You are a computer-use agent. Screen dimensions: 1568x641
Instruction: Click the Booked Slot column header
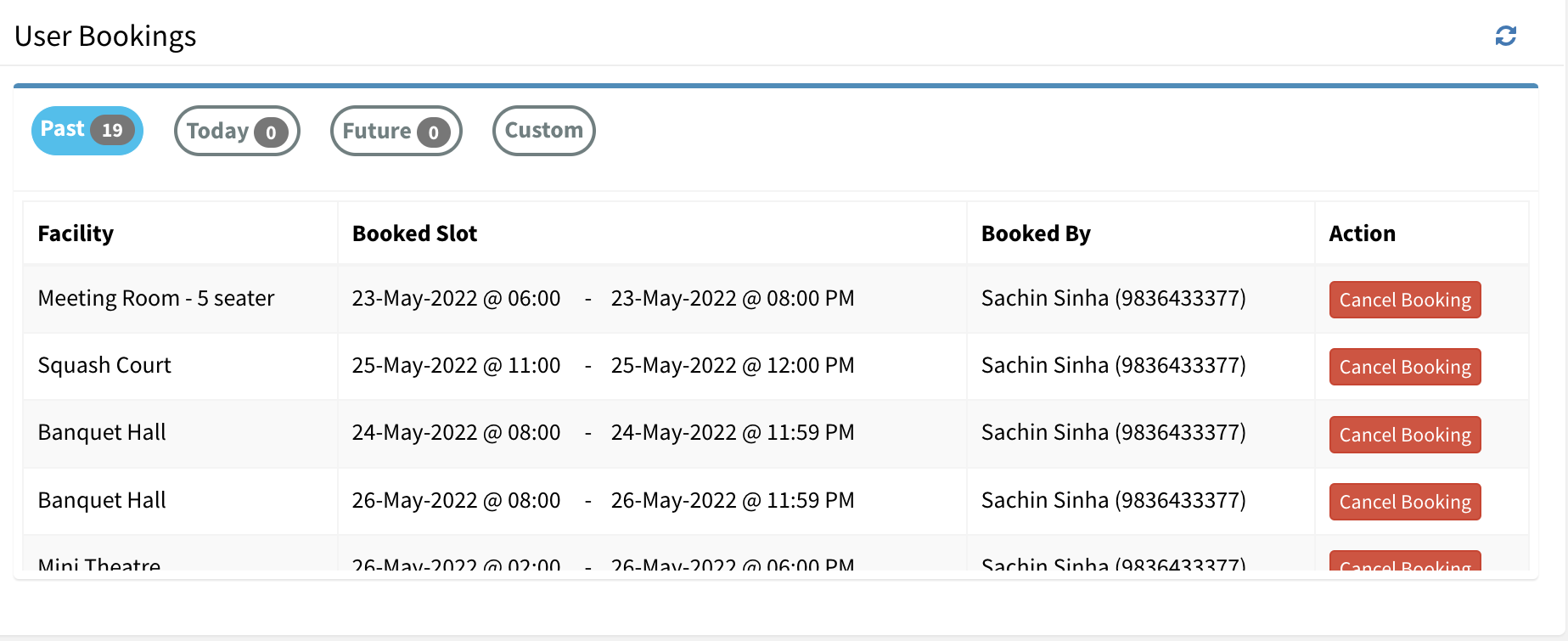point(414,233)
